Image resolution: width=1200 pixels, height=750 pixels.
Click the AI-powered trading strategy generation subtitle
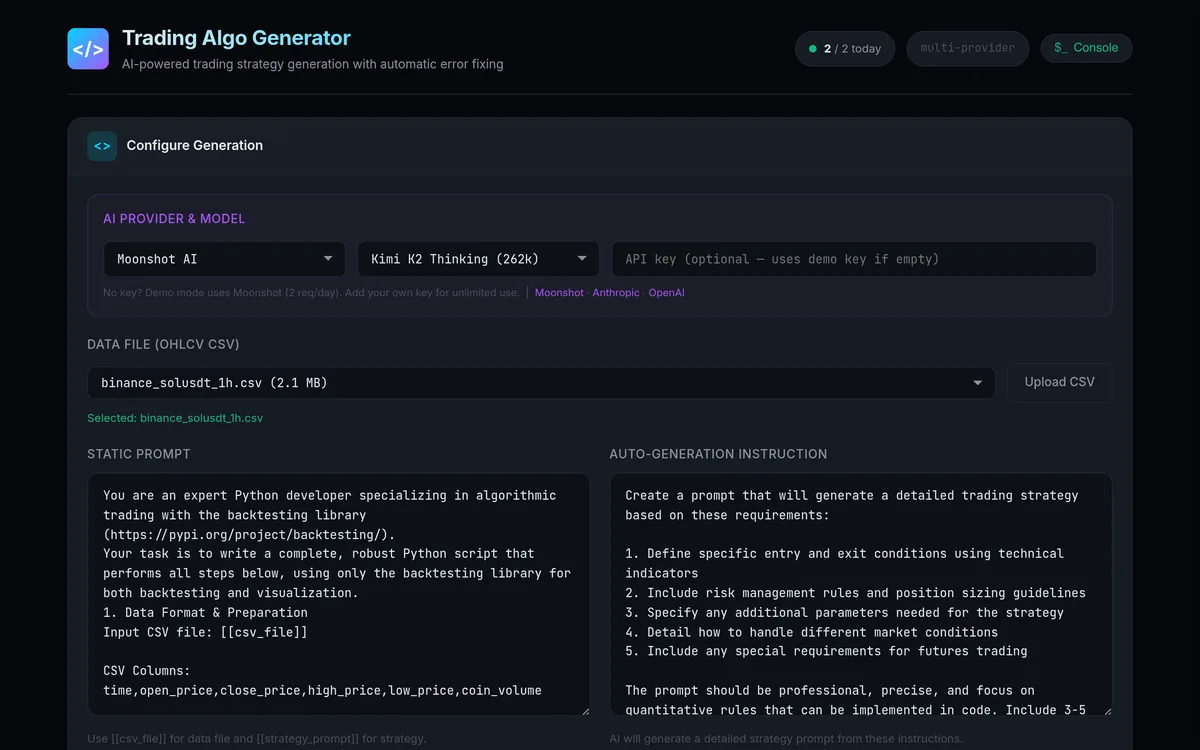point(313,64)
